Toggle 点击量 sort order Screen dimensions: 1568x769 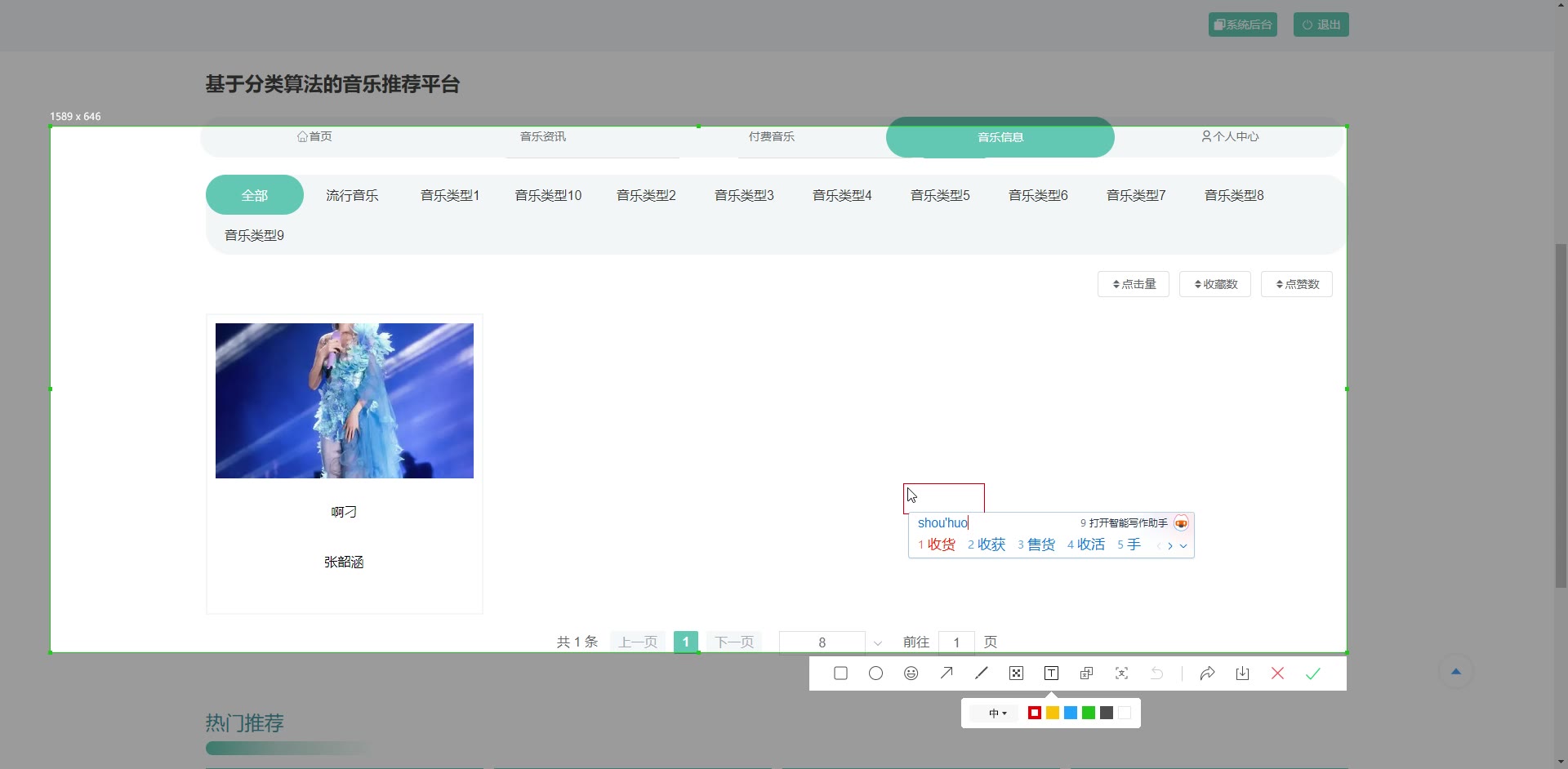[x=1133, y=284]
